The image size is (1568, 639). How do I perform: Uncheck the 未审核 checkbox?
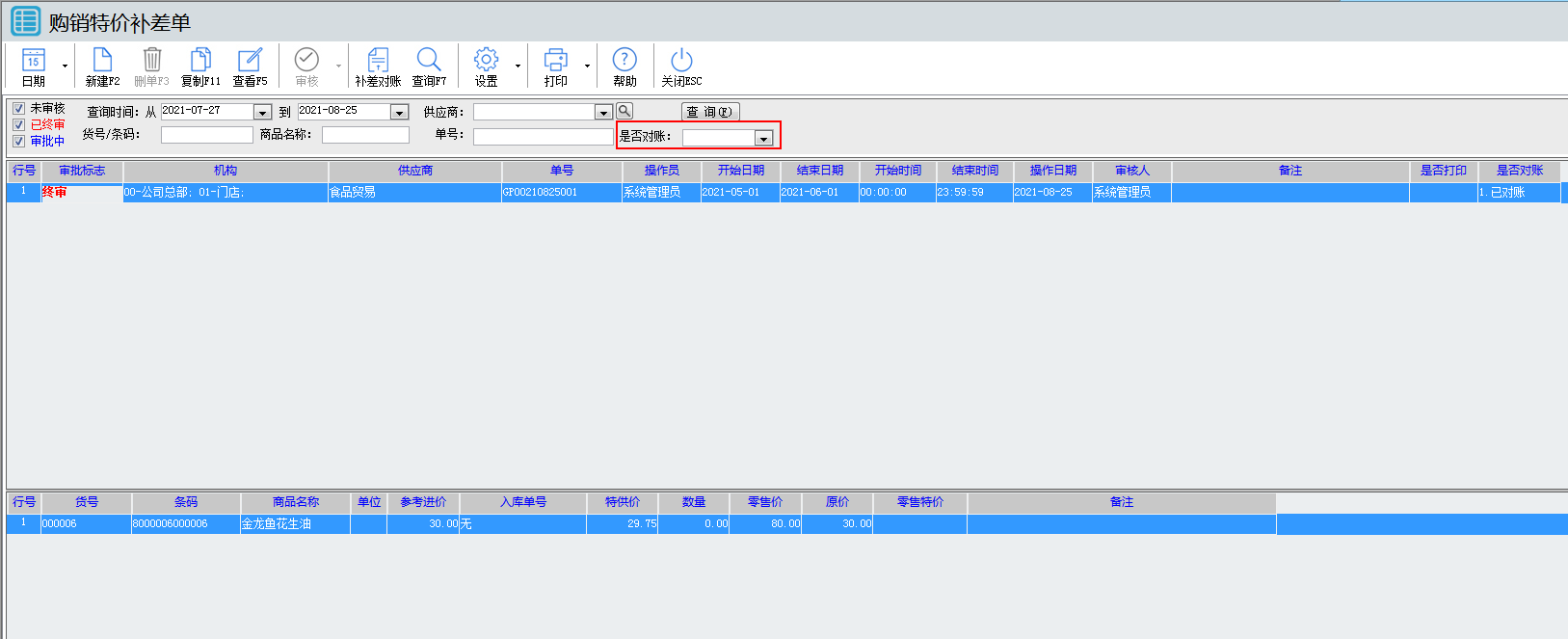[x=18, y=109]
